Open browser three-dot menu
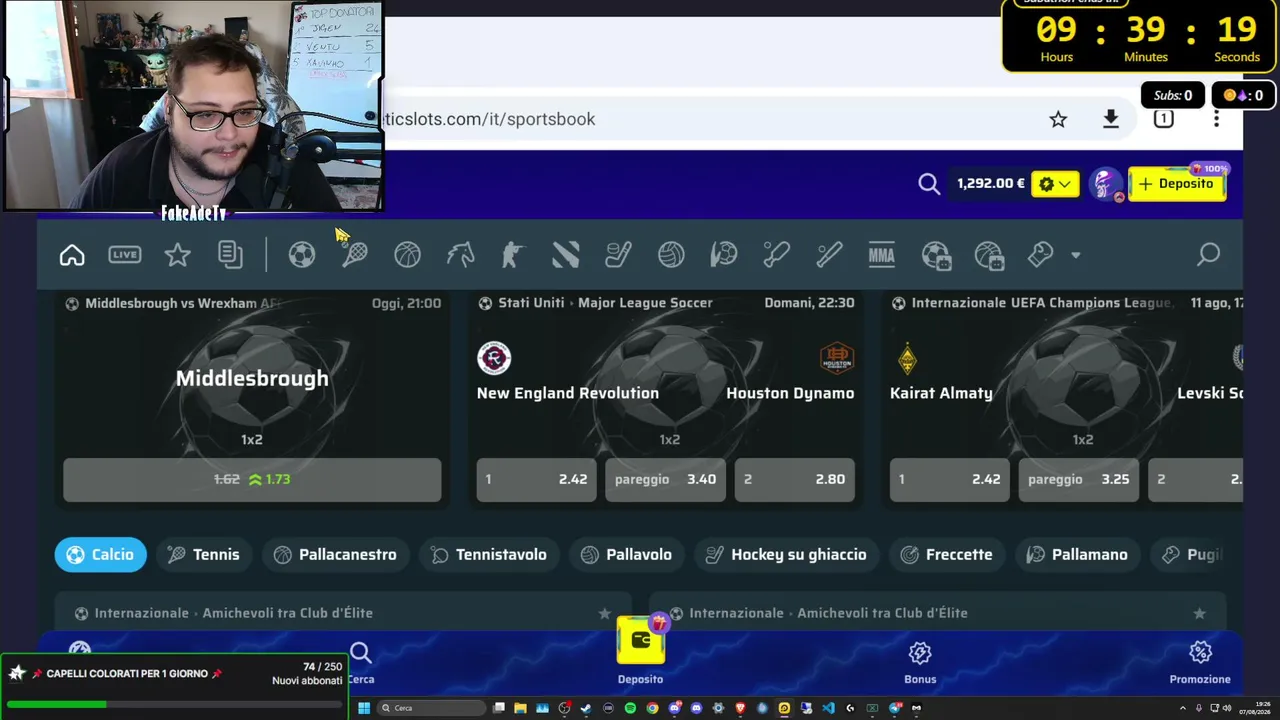1280x720 pixels. point(1216,119)
